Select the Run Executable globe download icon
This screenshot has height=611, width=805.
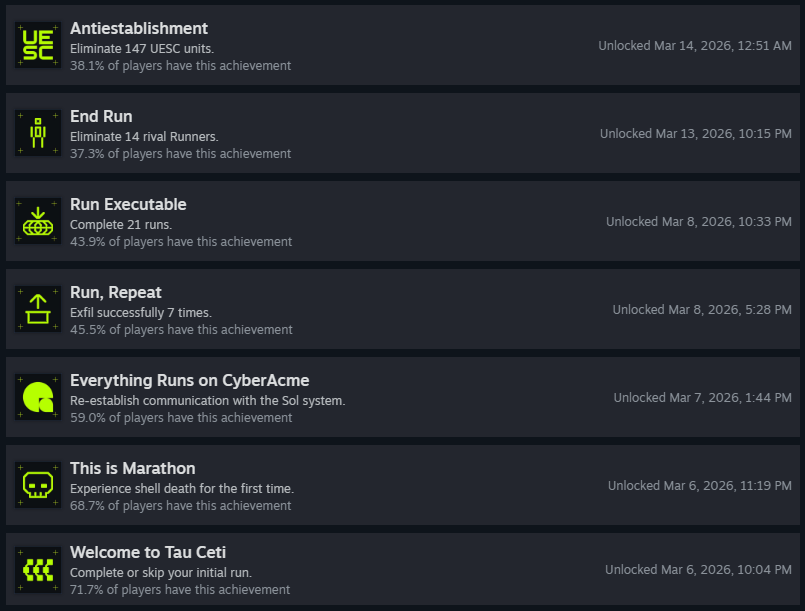pyautogui.click(x=38, y=221)
